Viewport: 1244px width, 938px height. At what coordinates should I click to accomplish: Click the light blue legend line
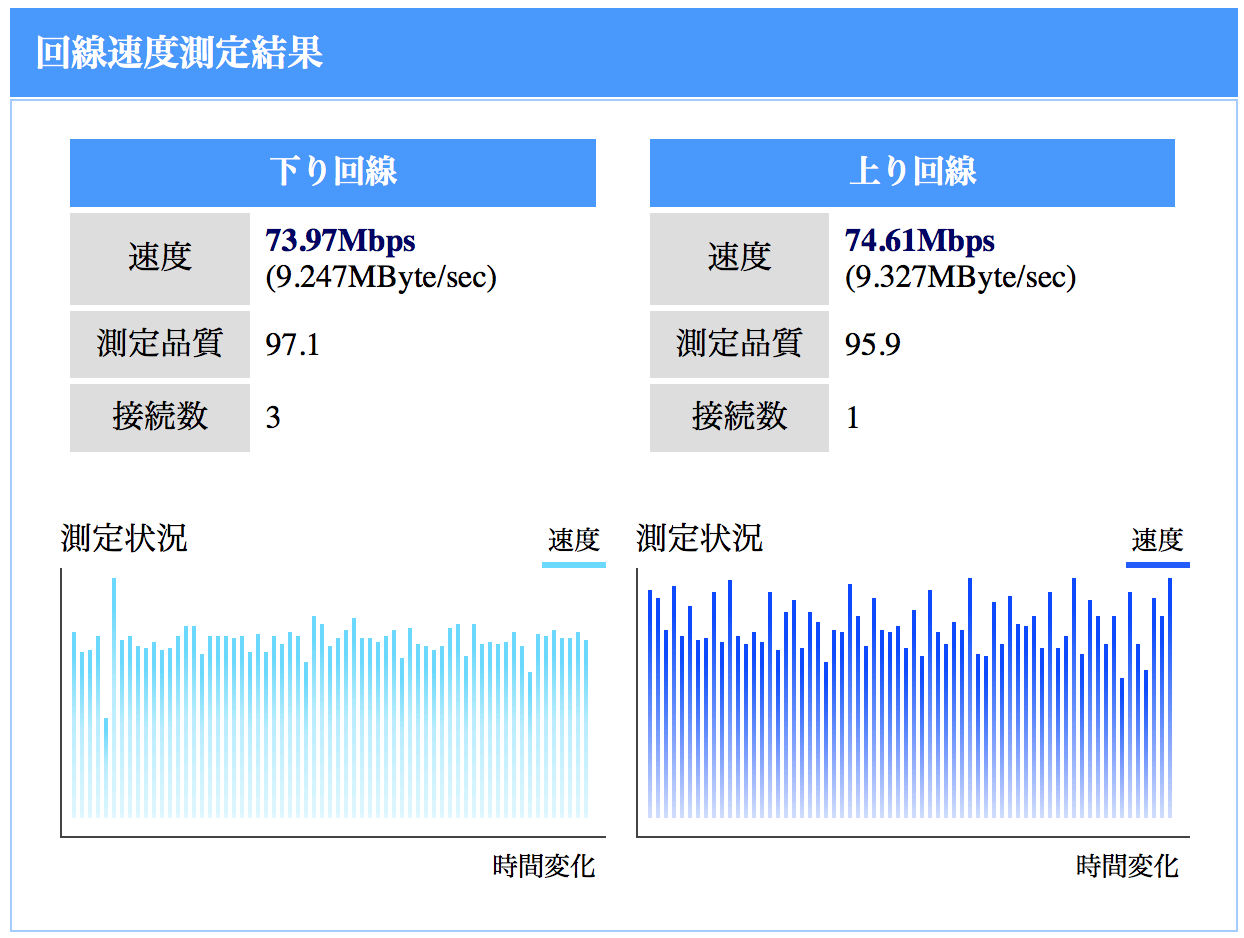tap(575, 564)
